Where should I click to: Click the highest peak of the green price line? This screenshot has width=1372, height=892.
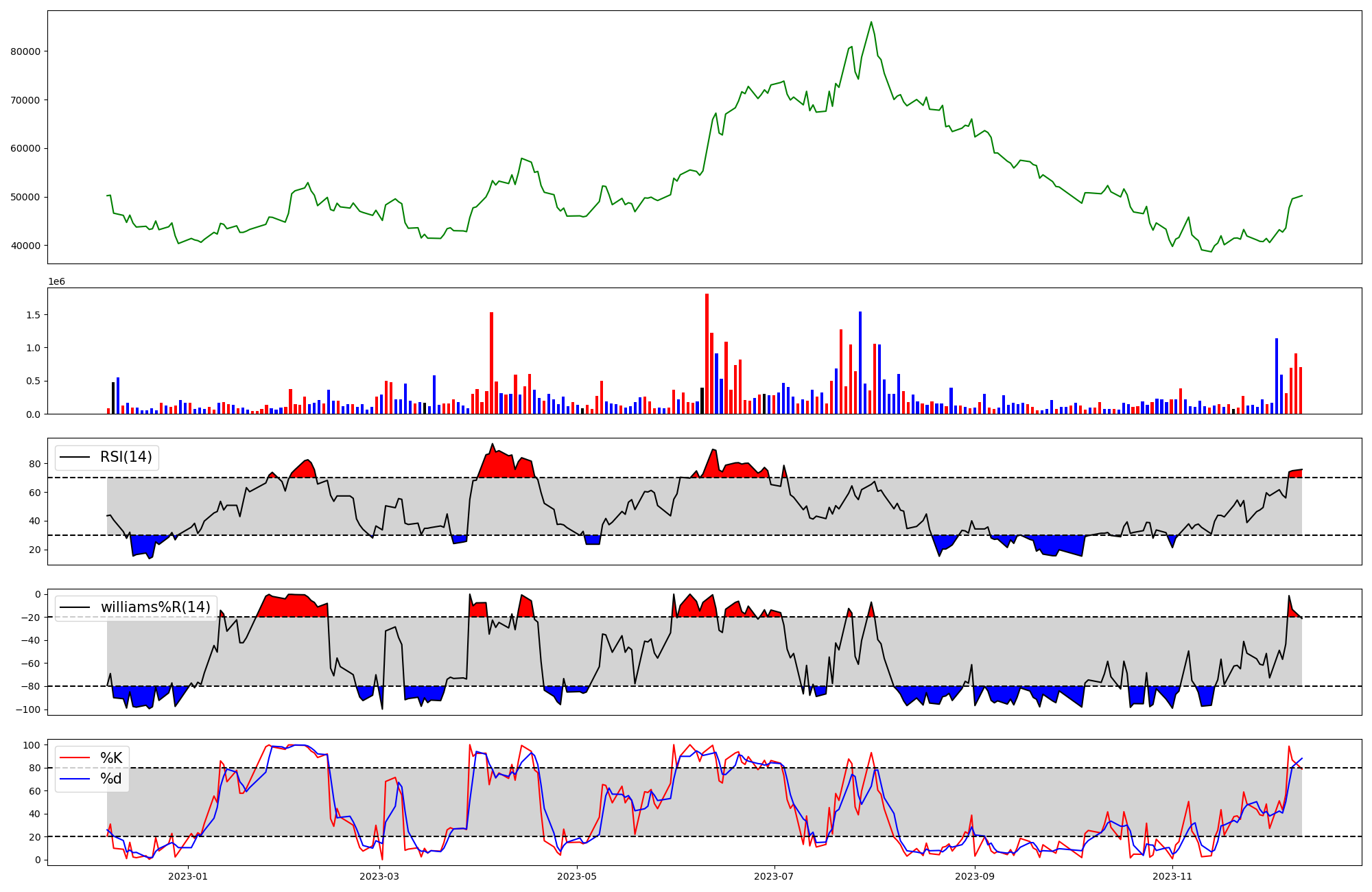coord(871,23)
